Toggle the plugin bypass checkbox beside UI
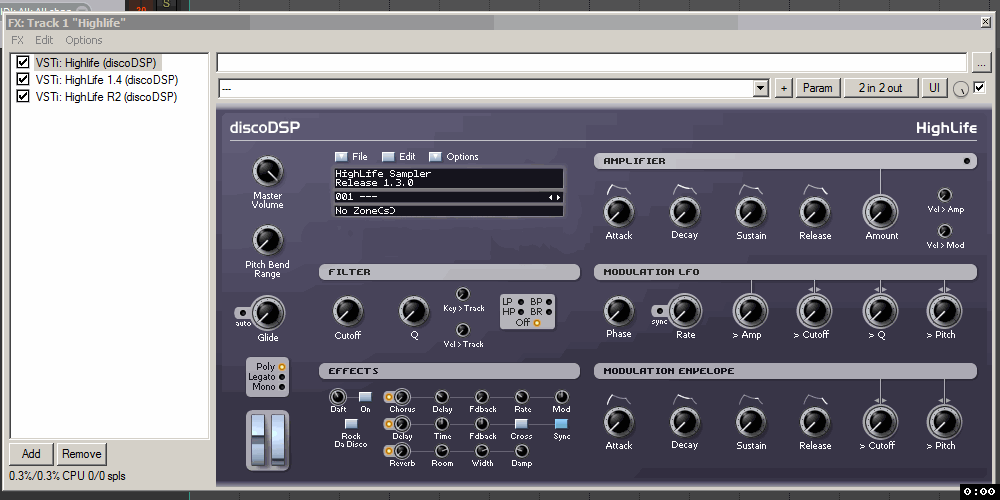The height and width of the screenshot is (500, 1000). point(979,88)
